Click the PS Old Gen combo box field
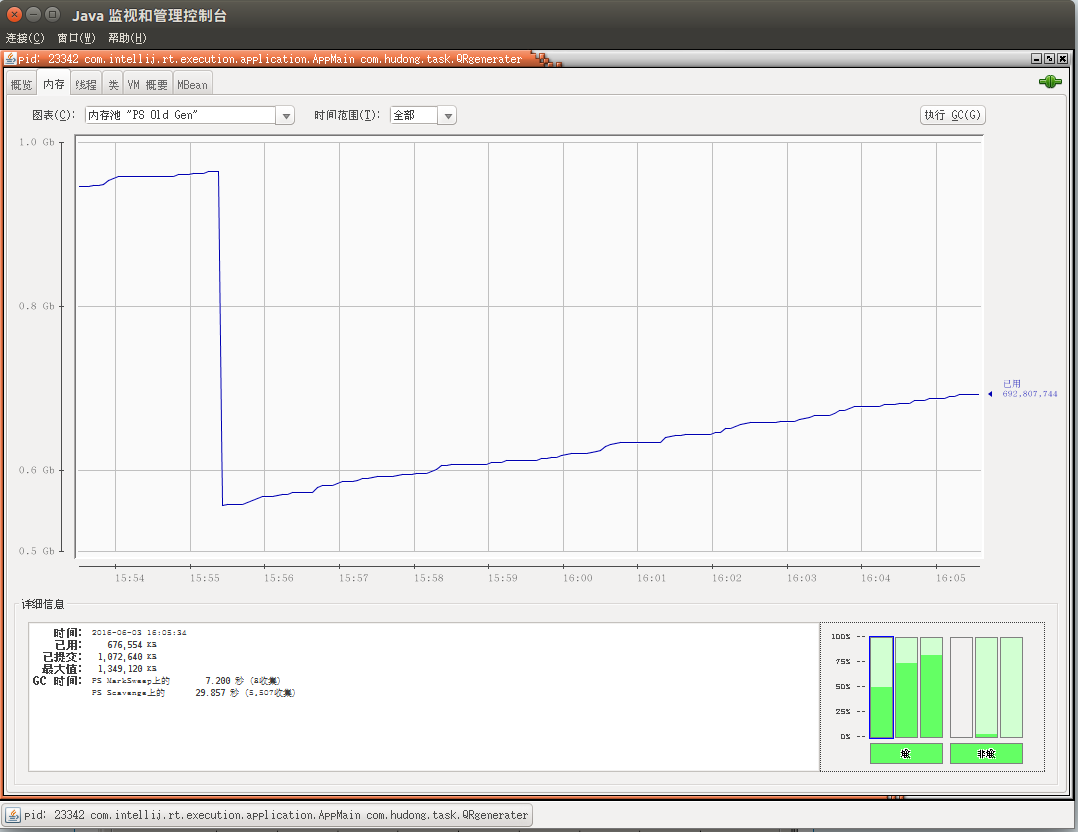 tap(181, 116)
